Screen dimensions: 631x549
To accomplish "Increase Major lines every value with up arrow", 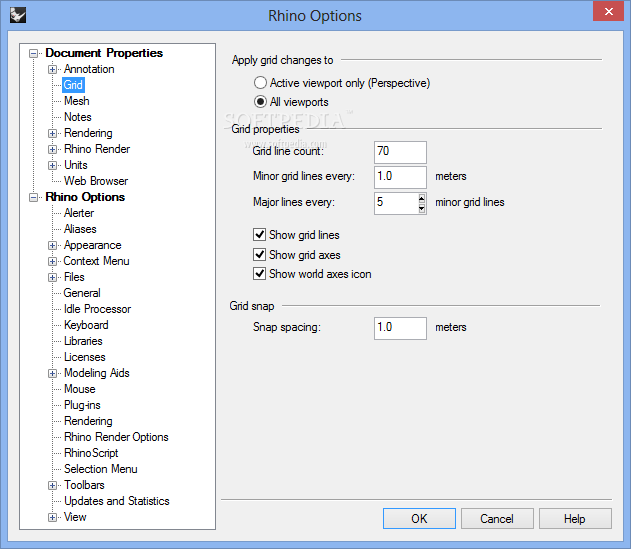I will (x=422, y=198).
